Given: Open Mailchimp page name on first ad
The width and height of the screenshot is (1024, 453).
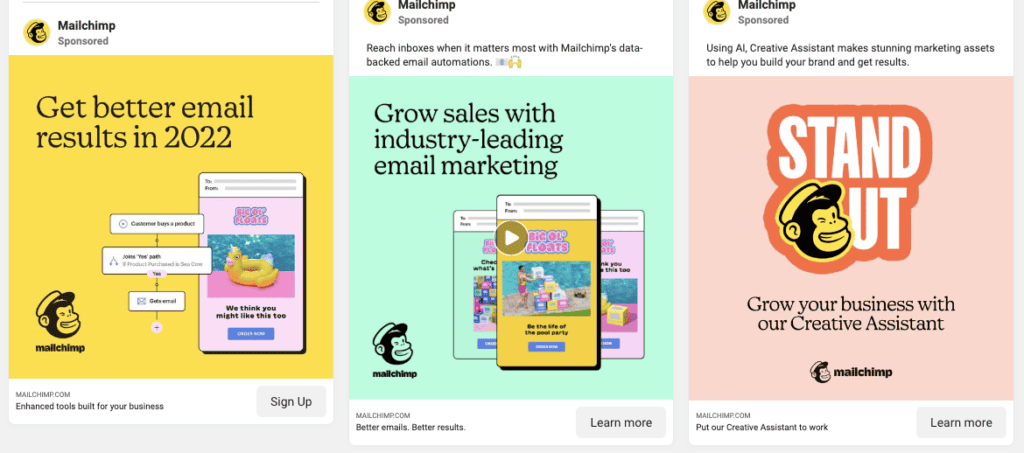Looking at the screenshot, I should click(86, 25).
